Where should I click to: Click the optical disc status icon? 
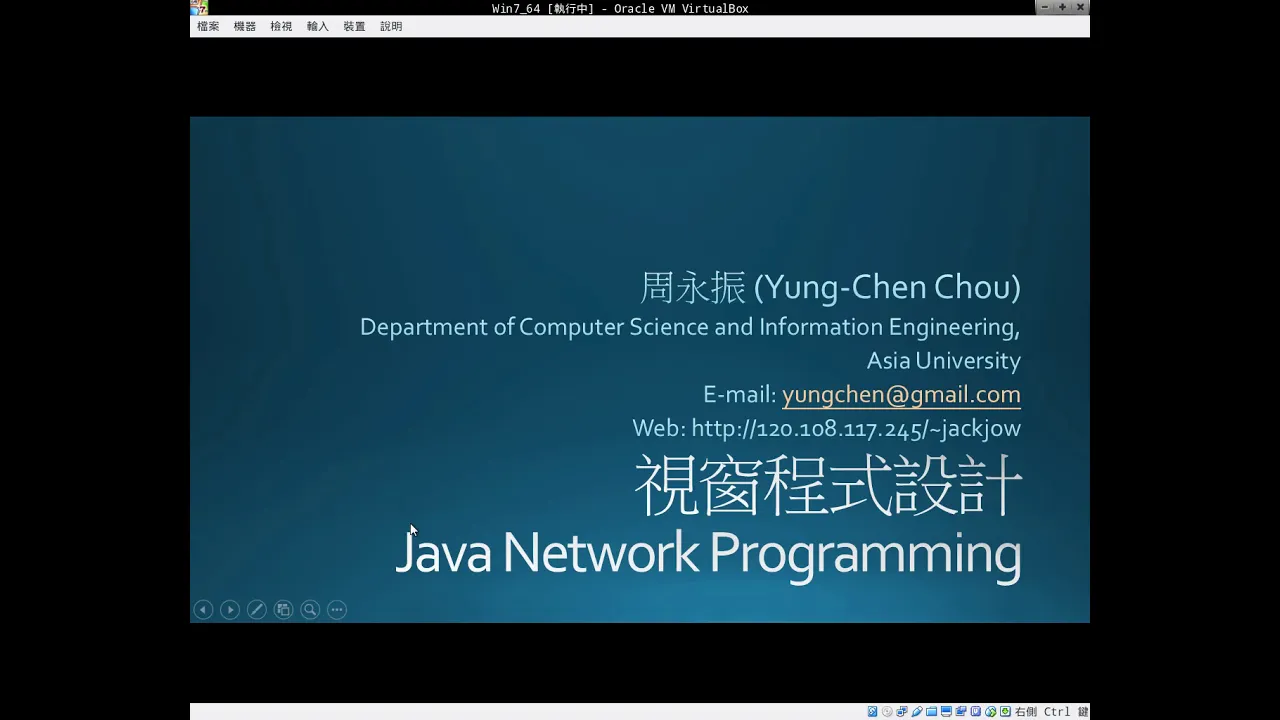tap(887, 712)
